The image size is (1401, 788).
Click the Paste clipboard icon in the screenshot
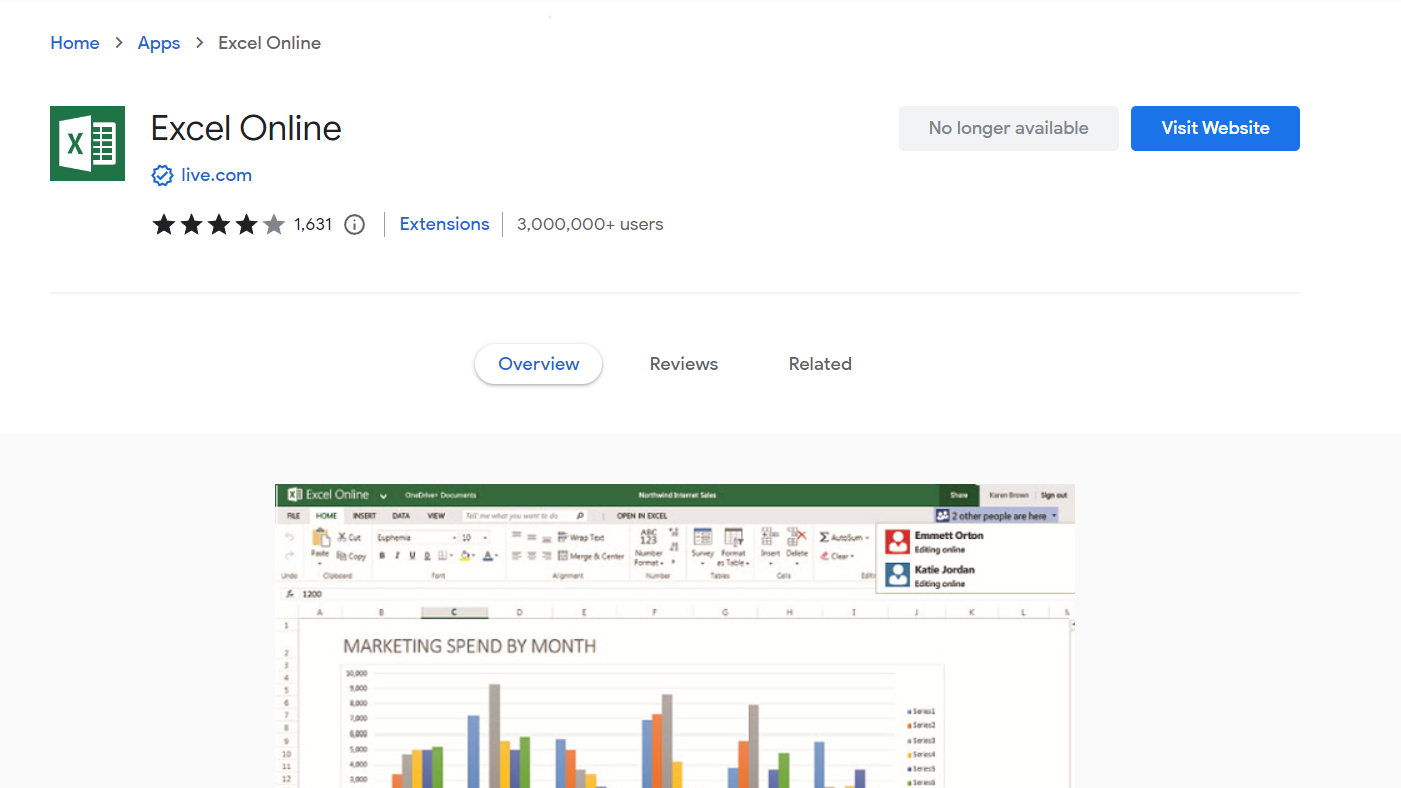(320, 540)
